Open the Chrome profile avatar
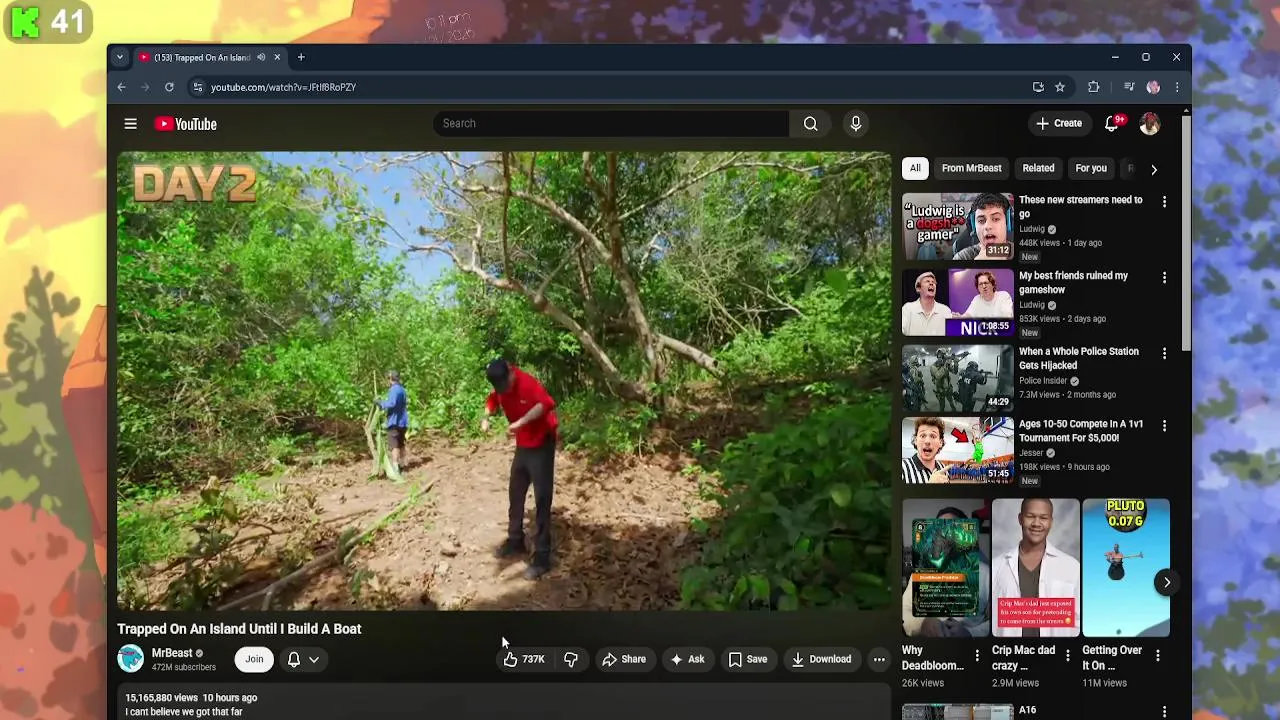The height and width of the screenshot is (720, 1280). tap(1153, 87)
